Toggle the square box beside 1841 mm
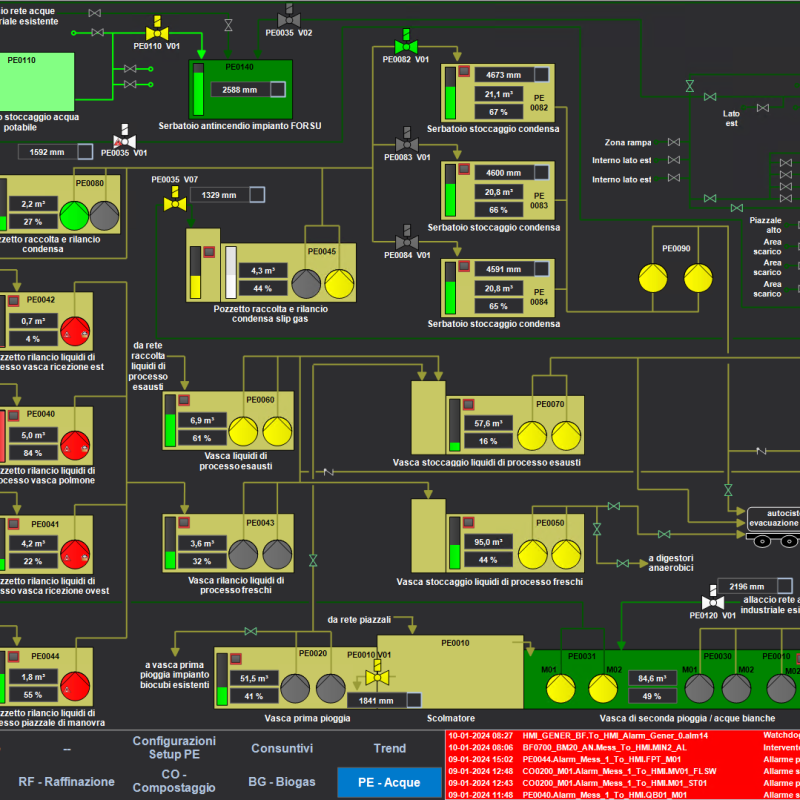The width and height of the screenshot is (800, 800). [414, 700]
